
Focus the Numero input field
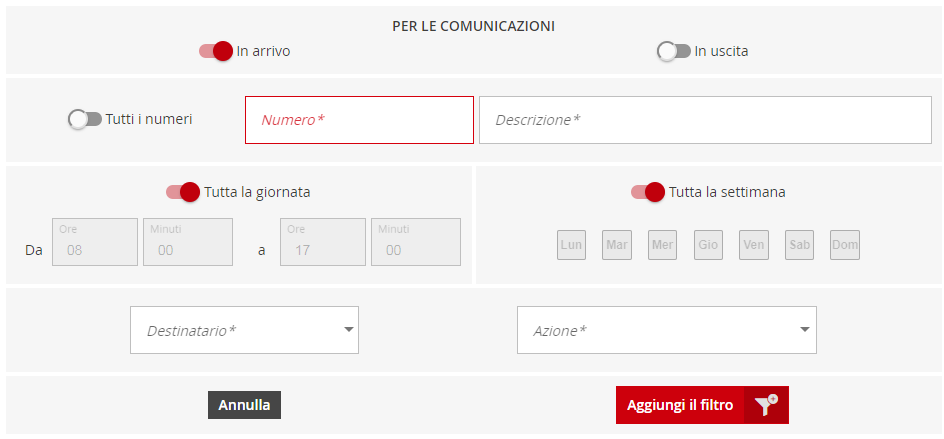pos(359,120)
